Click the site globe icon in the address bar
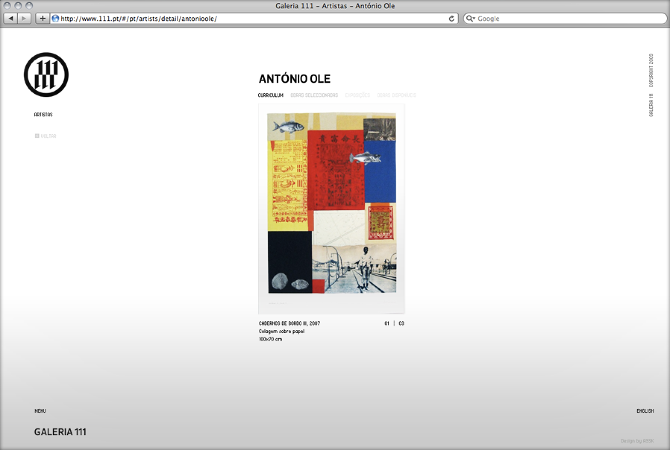670x450 pixels. 55,18
